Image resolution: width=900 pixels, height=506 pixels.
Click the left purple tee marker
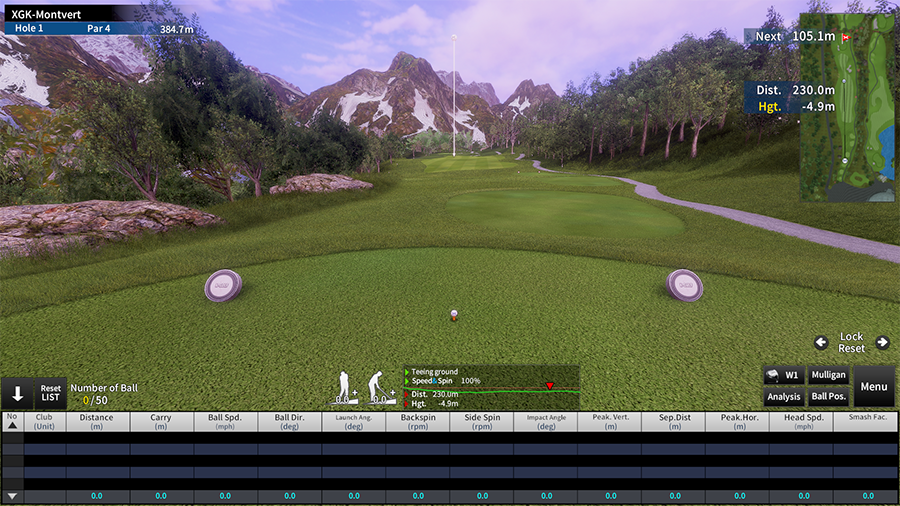tap(220, 287)
